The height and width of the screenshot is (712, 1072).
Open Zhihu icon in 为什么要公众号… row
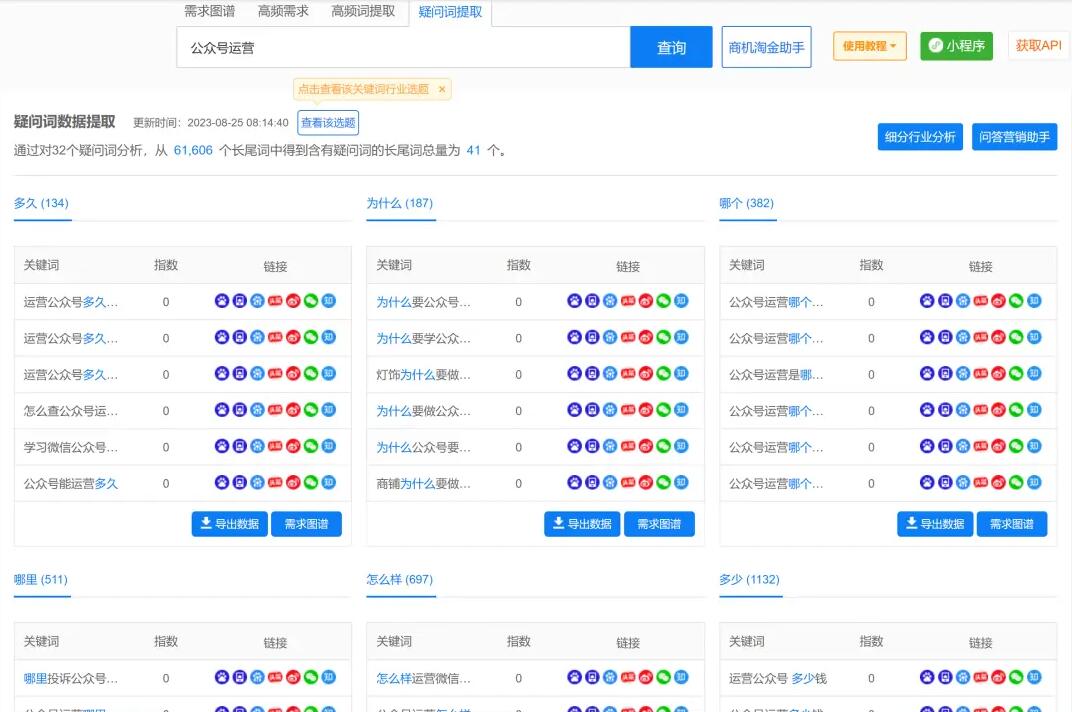click(x=682, y=300)
